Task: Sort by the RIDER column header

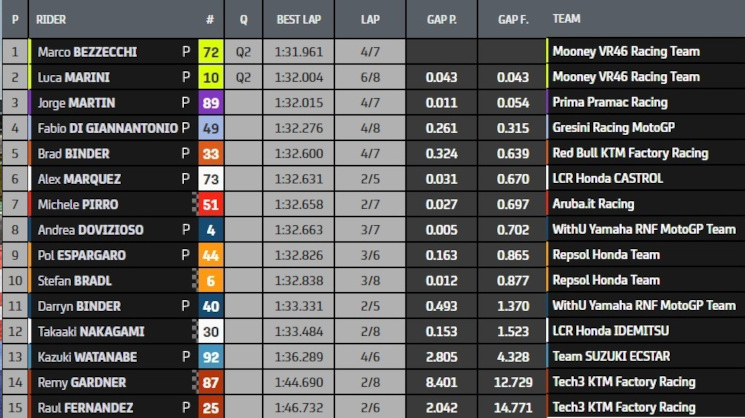Action: [x=51, y=19]
